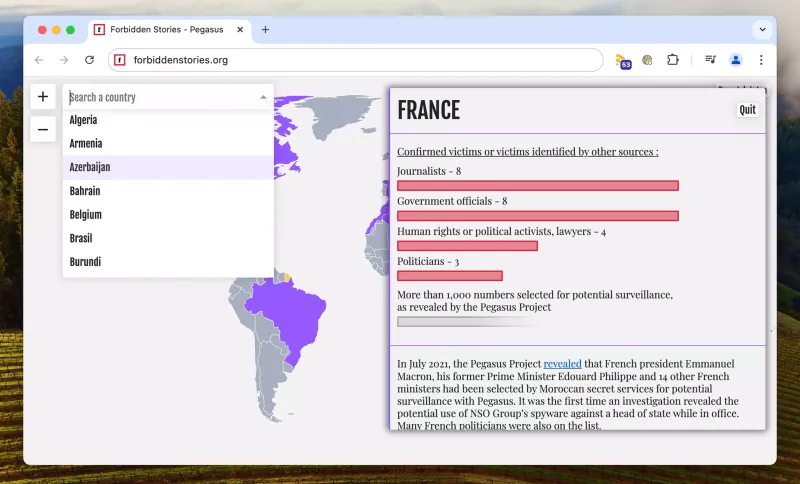Image resolution: width=800 pixels, height=484 pixels.
Task: Click the map zoom out minus button
Action: 43,130
